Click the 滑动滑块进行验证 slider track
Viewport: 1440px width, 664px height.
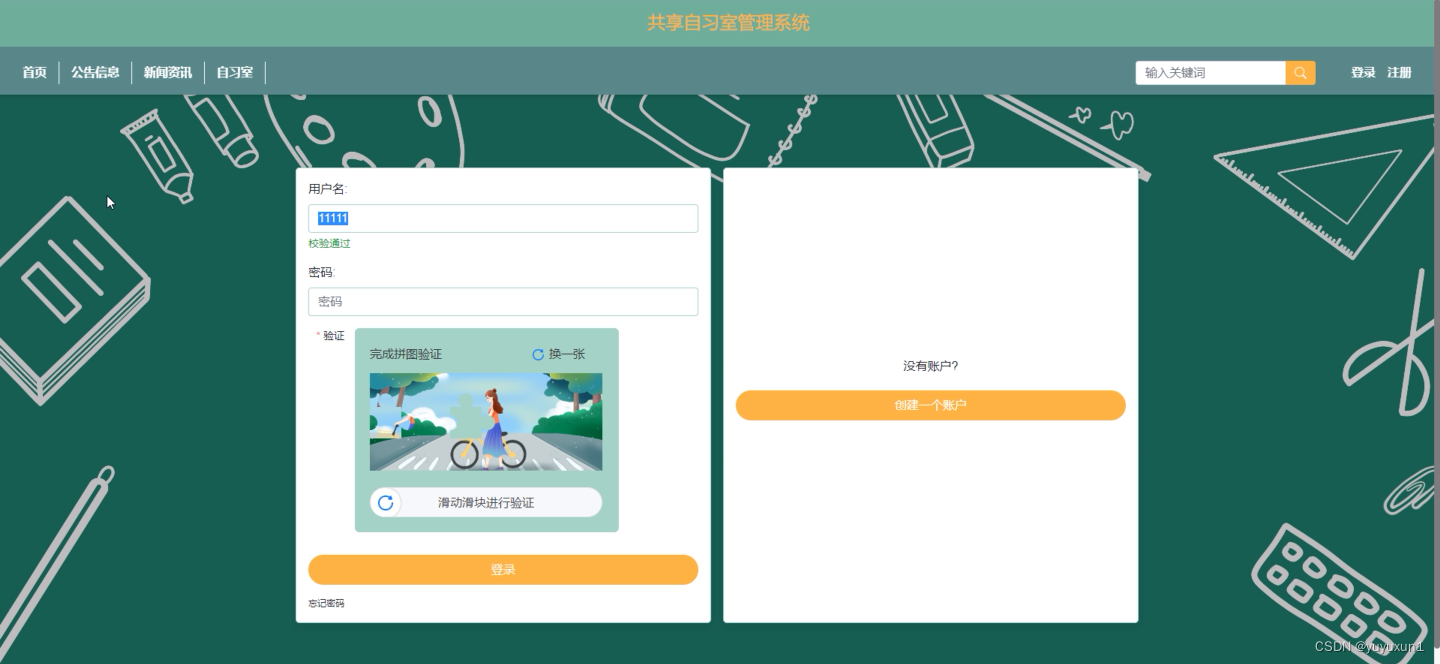486,503
